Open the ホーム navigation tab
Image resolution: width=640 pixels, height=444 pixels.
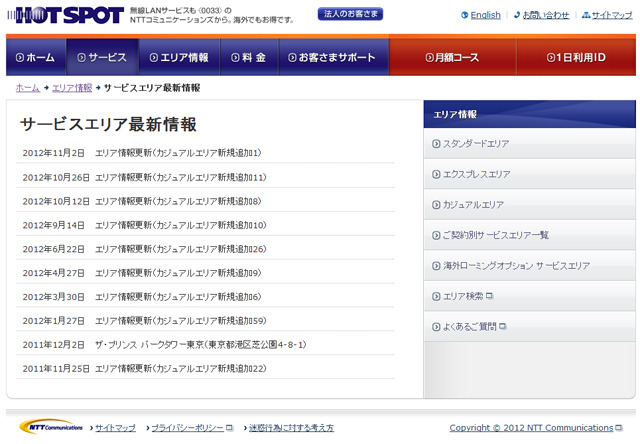pyautogui.click(x=36, y=57)
